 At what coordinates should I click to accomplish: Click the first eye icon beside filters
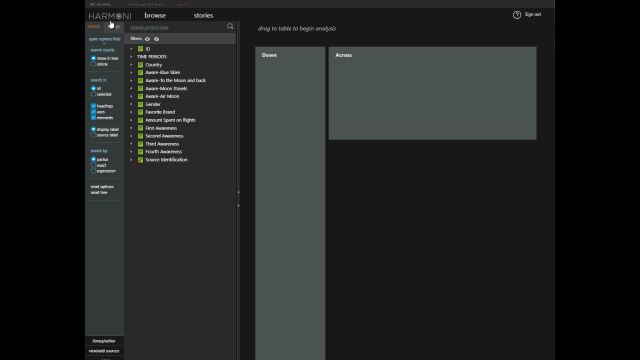click(x=147, y=39)
